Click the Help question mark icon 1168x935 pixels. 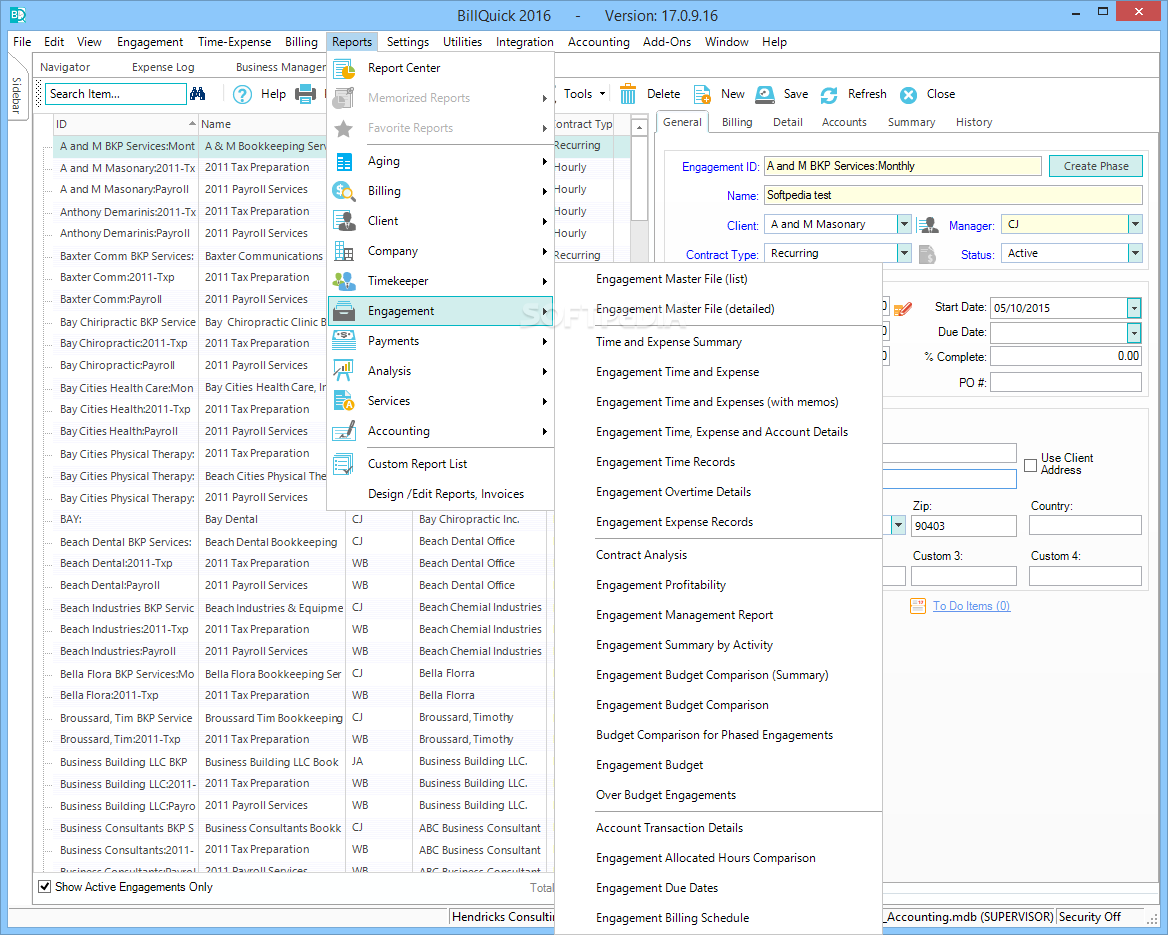242,95
